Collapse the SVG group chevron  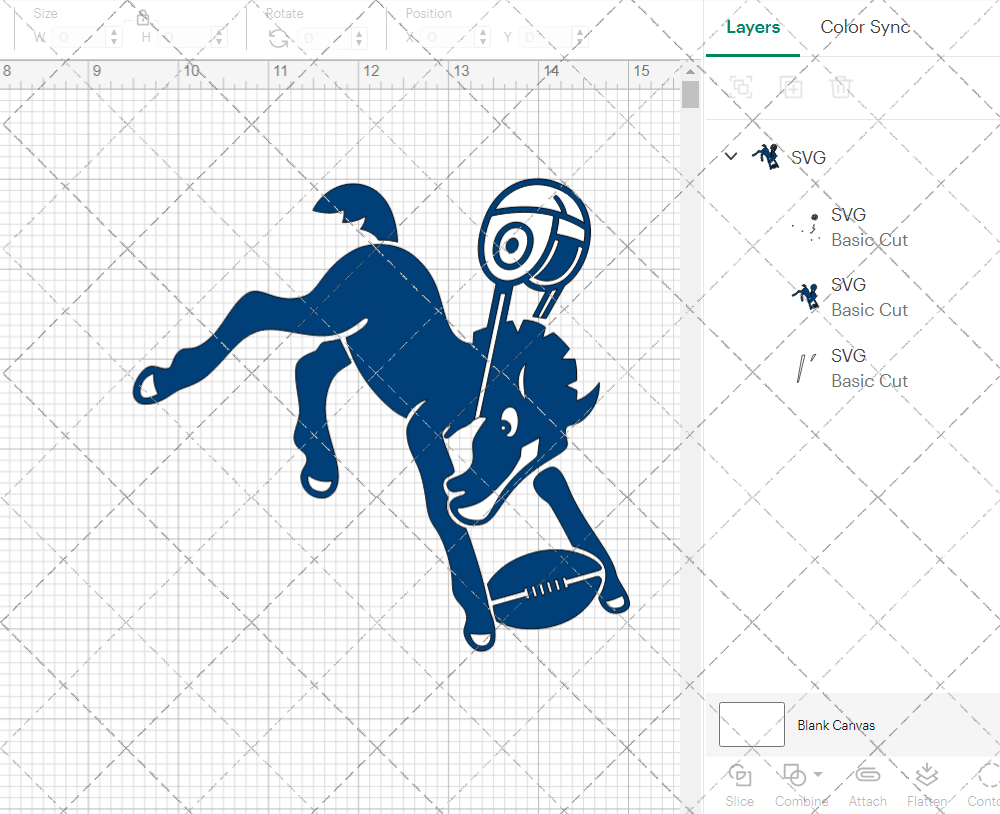[731, 156]
